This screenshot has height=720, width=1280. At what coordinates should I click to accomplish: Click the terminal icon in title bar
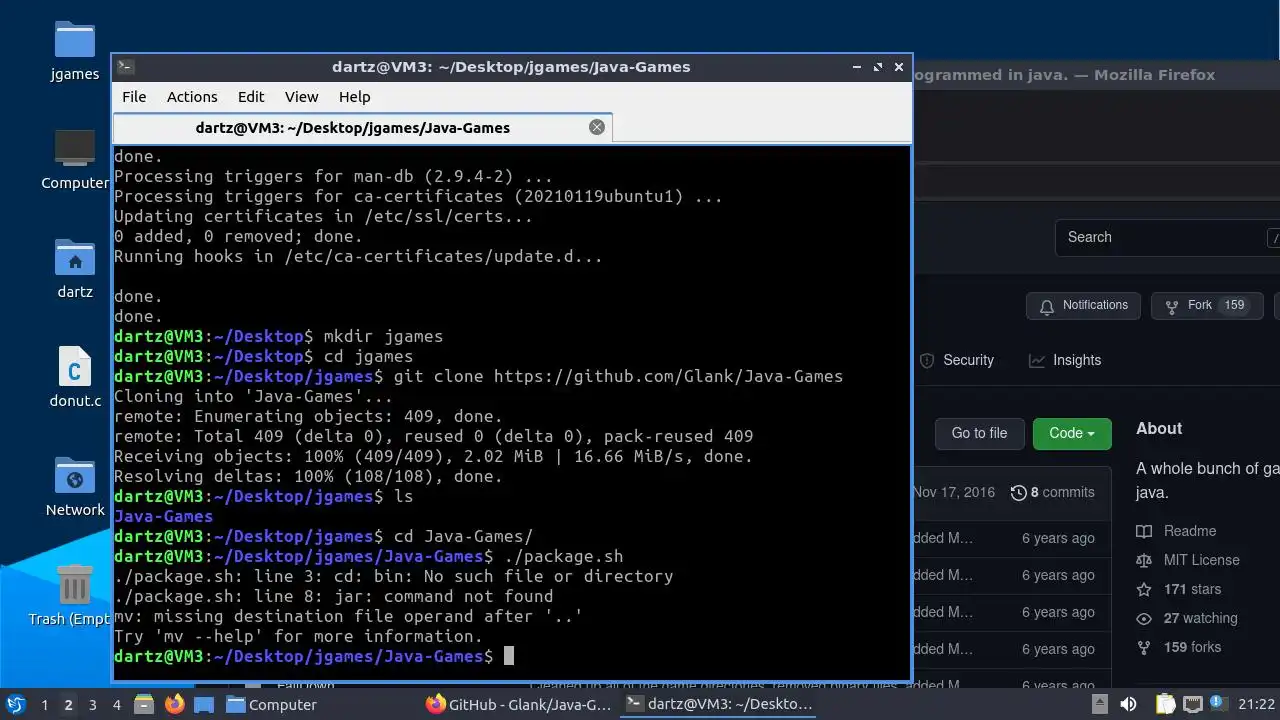coord(125,67)
